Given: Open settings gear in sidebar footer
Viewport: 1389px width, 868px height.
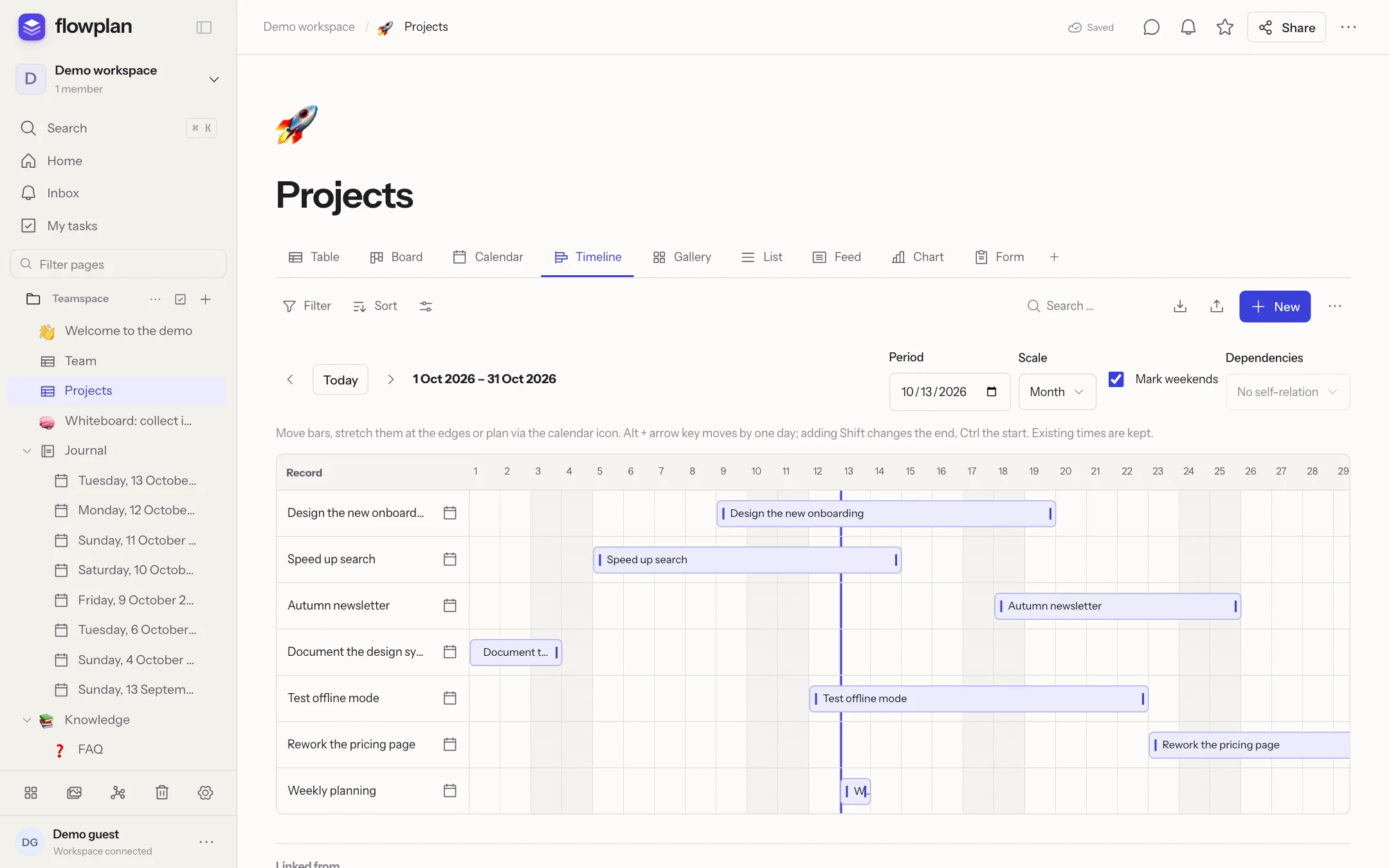Looking at the screenshot, I should tap(205, 793).
